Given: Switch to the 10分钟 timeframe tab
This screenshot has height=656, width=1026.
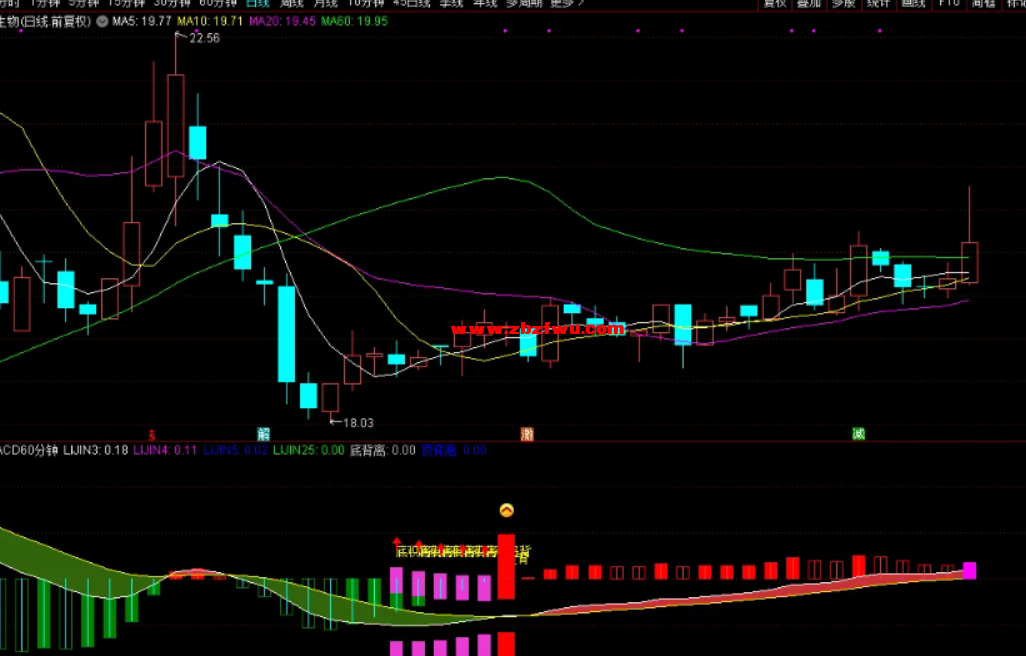Looking at the screenshot, I should pos(366,3).
